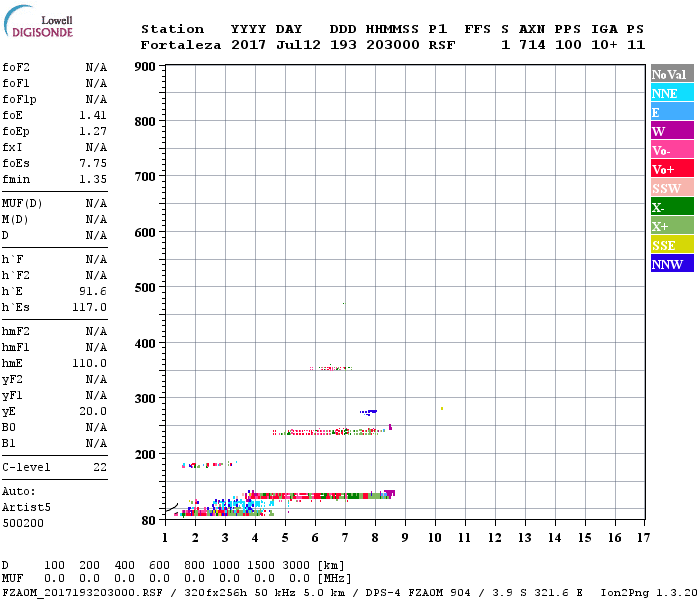Click the h`Es value 117.0
The height and width of the screenshot is (600, 700).
pos(89,308)
